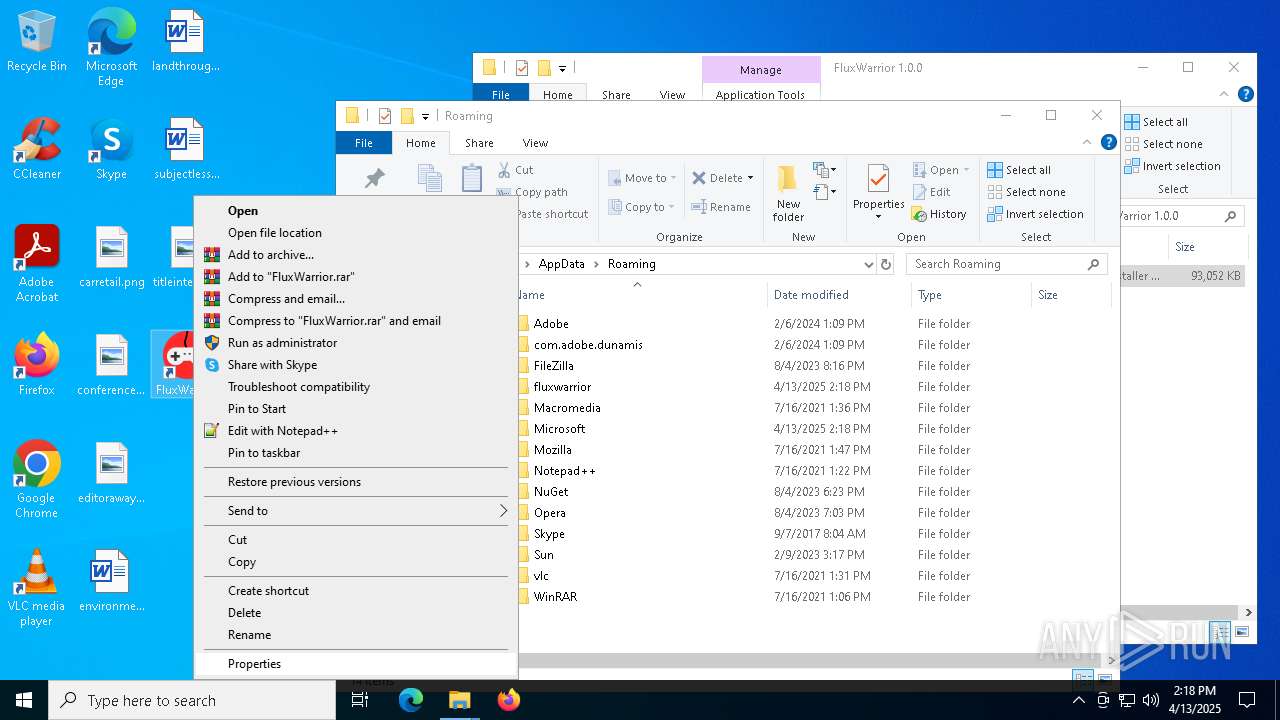Viewport: 1280px width, 720px height.
Task: Expand Delete dropdown arrow in ribbon
Action: 750,178
